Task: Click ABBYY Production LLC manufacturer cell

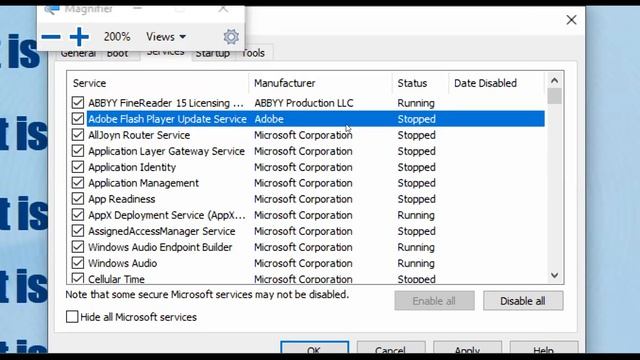Action: click(x=304, y=103)
